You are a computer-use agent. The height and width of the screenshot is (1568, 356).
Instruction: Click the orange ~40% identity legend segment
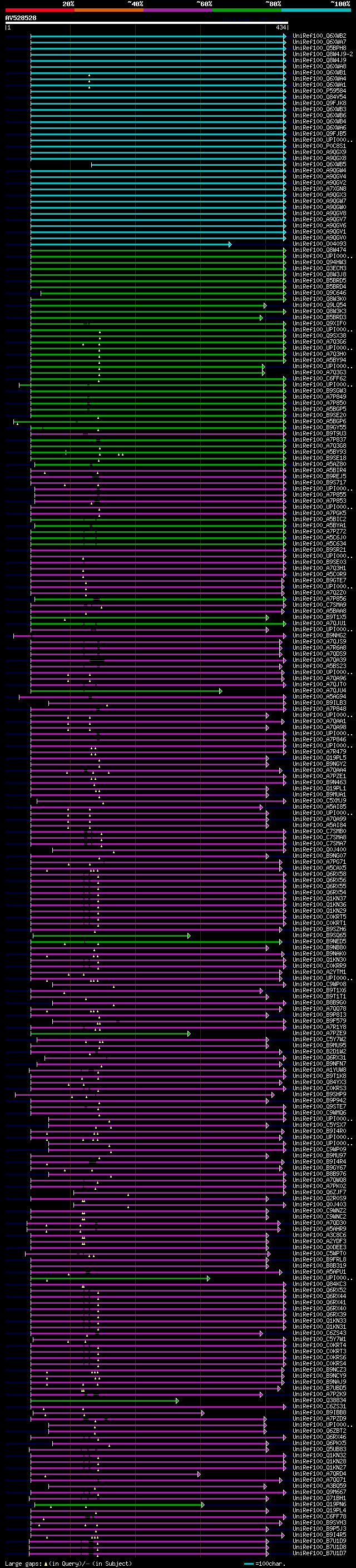pyautogui.click(x=109, y=10)
